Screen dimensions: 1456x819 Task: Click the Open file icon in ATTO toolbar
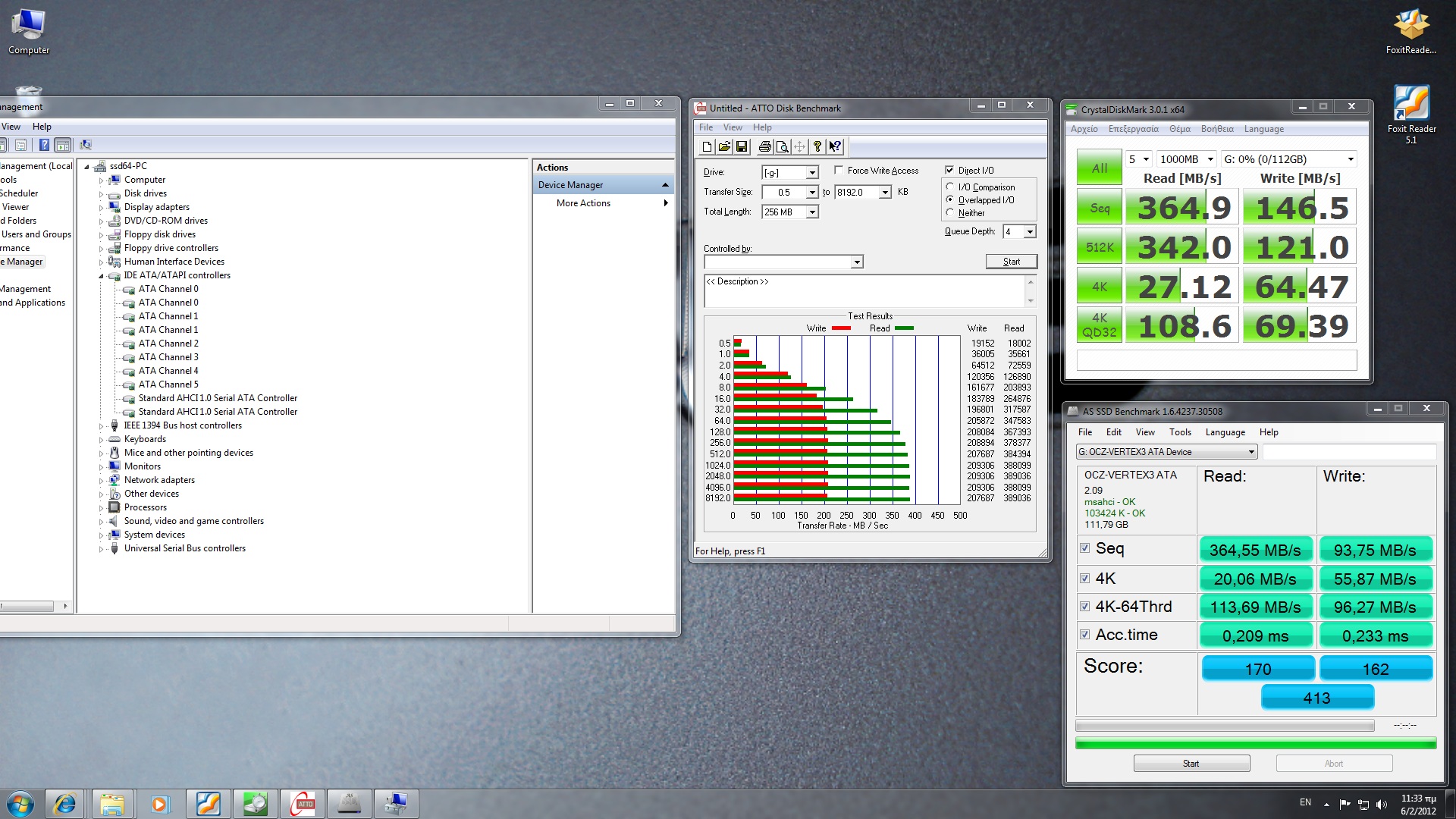tap(724, 147)
